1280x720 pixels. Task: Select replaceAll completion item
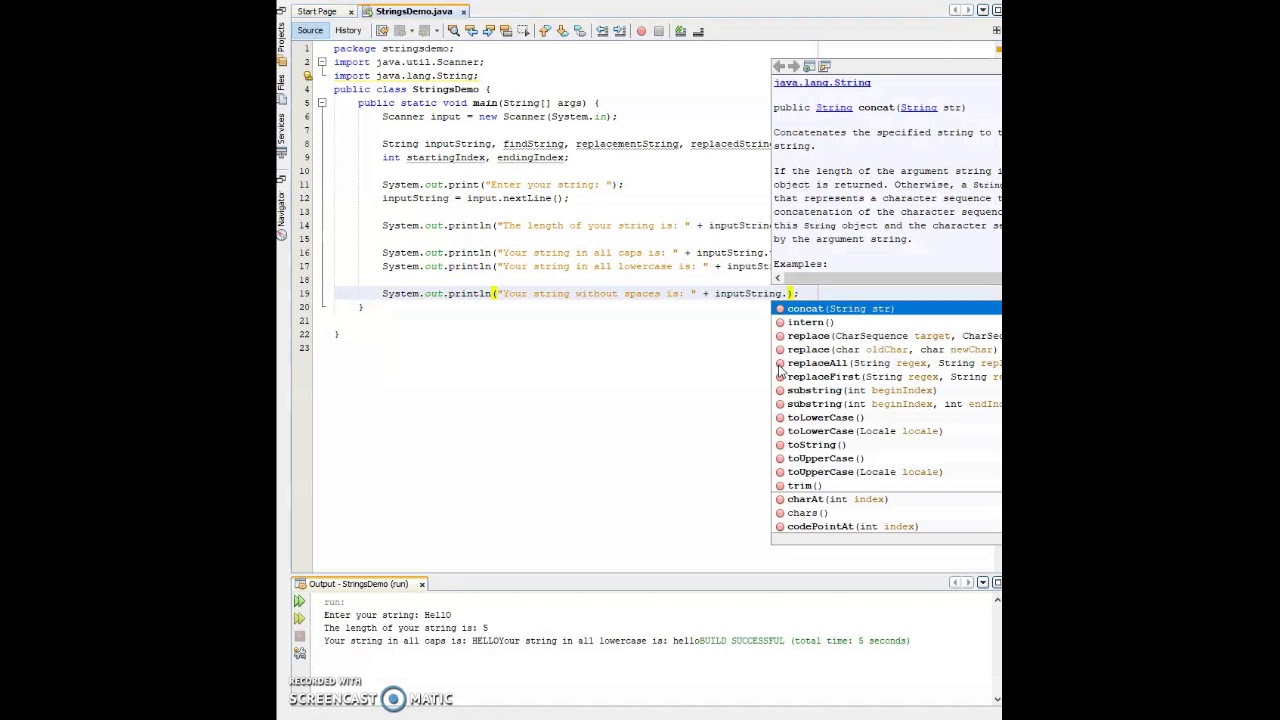pyautogui.click(x=886, y=363)
